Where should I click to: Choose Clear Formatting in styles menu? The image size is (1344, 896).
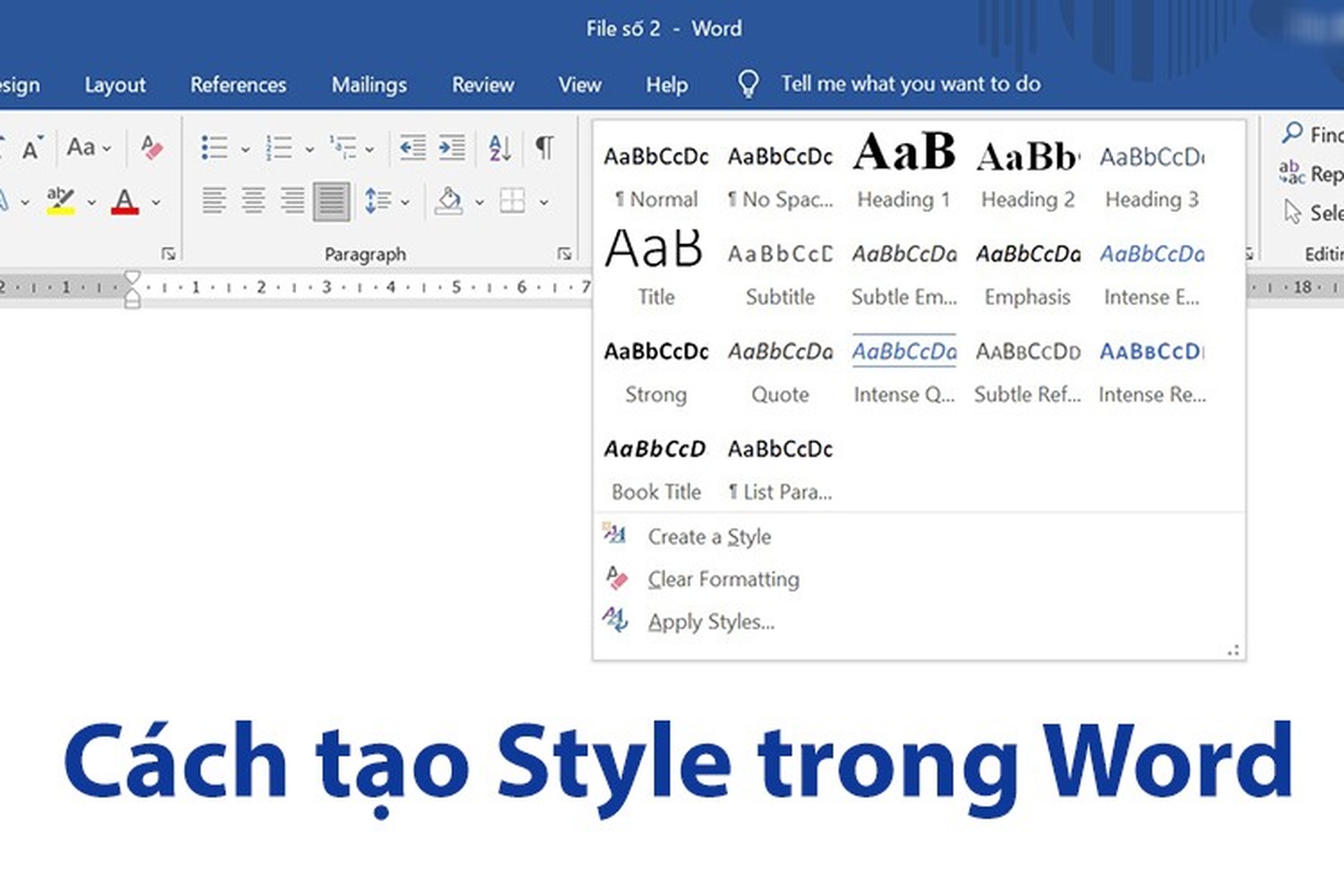tap(723, 580)
